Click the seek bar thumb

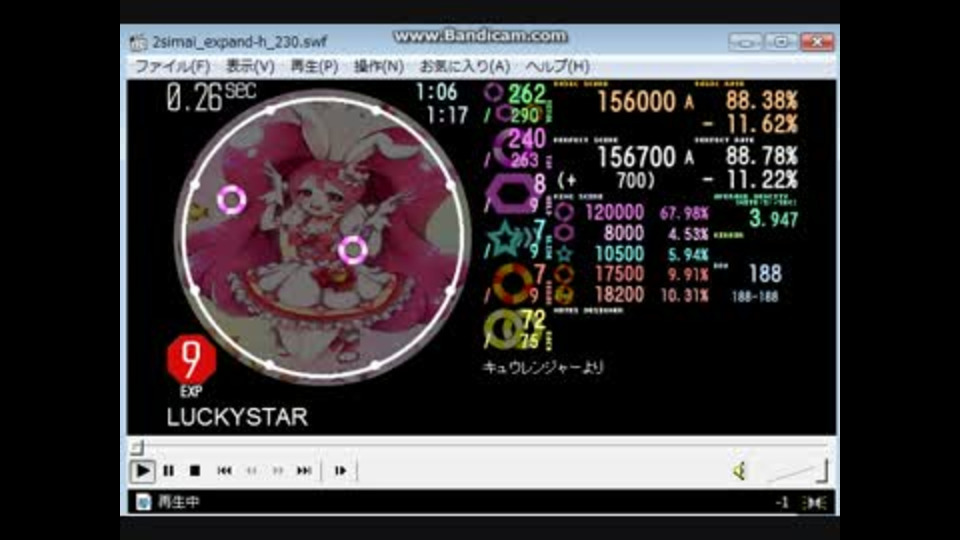point(137,448)
